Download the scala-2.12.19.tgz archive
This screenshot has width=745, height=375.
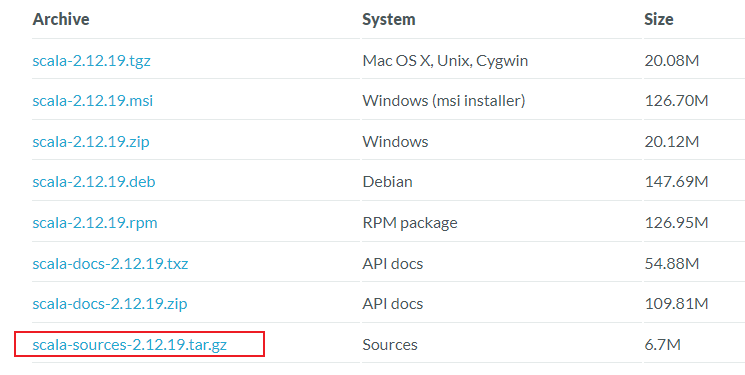click(x=91, y=61)
